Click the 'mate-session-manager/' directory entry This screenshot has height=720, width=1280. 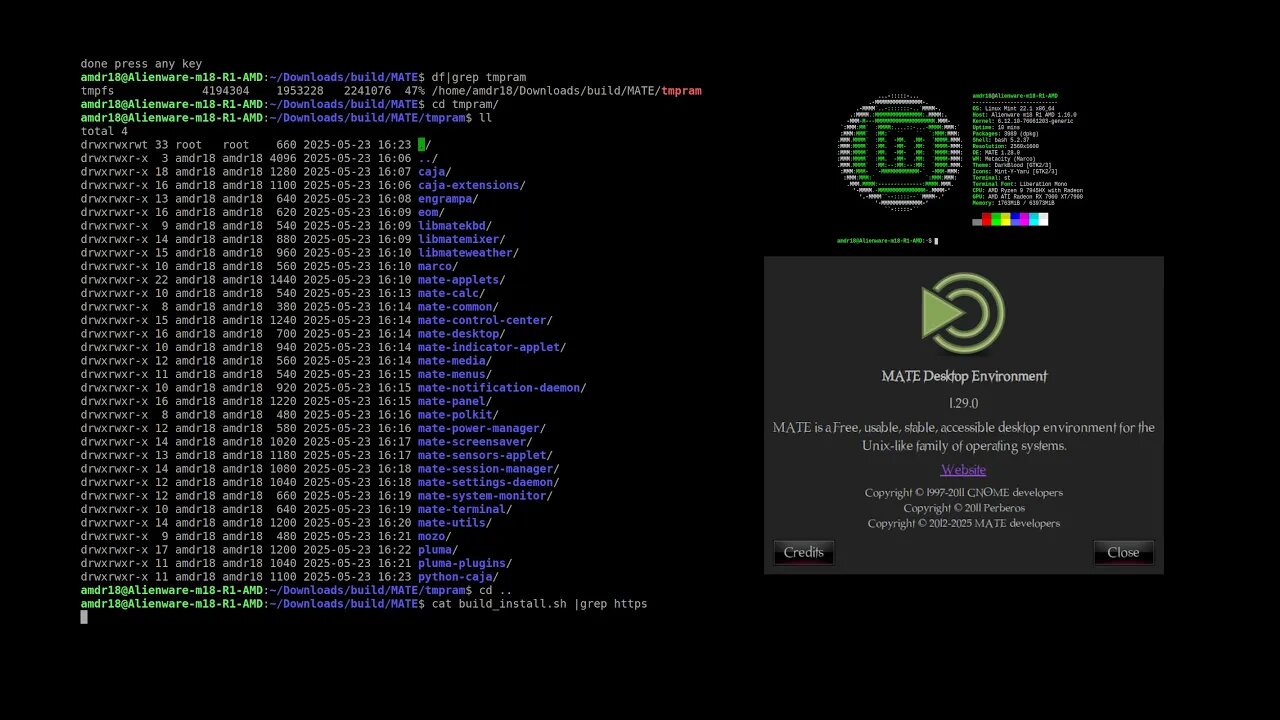pyautogui.click(x=488, y=469)
